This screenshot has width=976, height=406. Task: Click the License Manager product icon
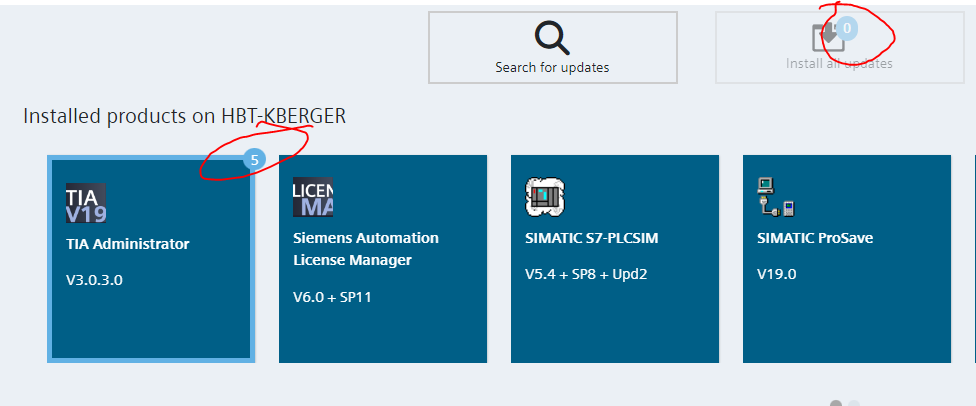tap(313, 198)
